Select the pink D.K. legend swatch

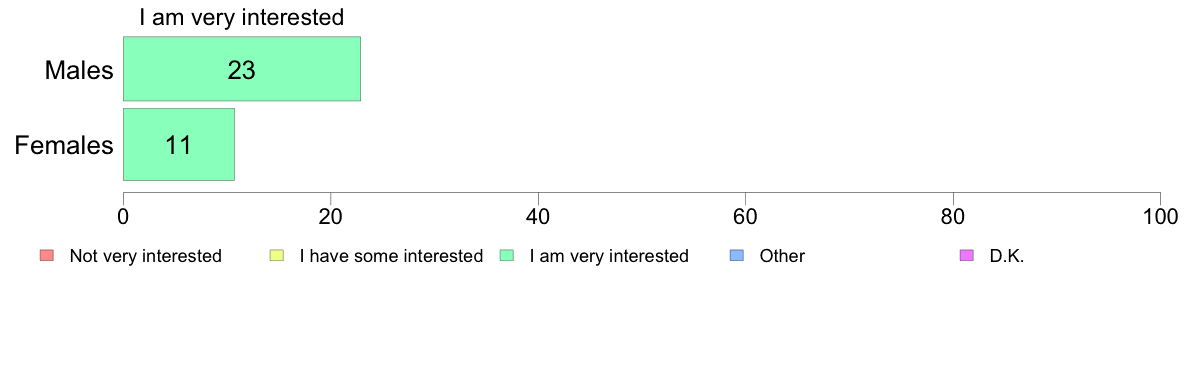tap(967, 256)
